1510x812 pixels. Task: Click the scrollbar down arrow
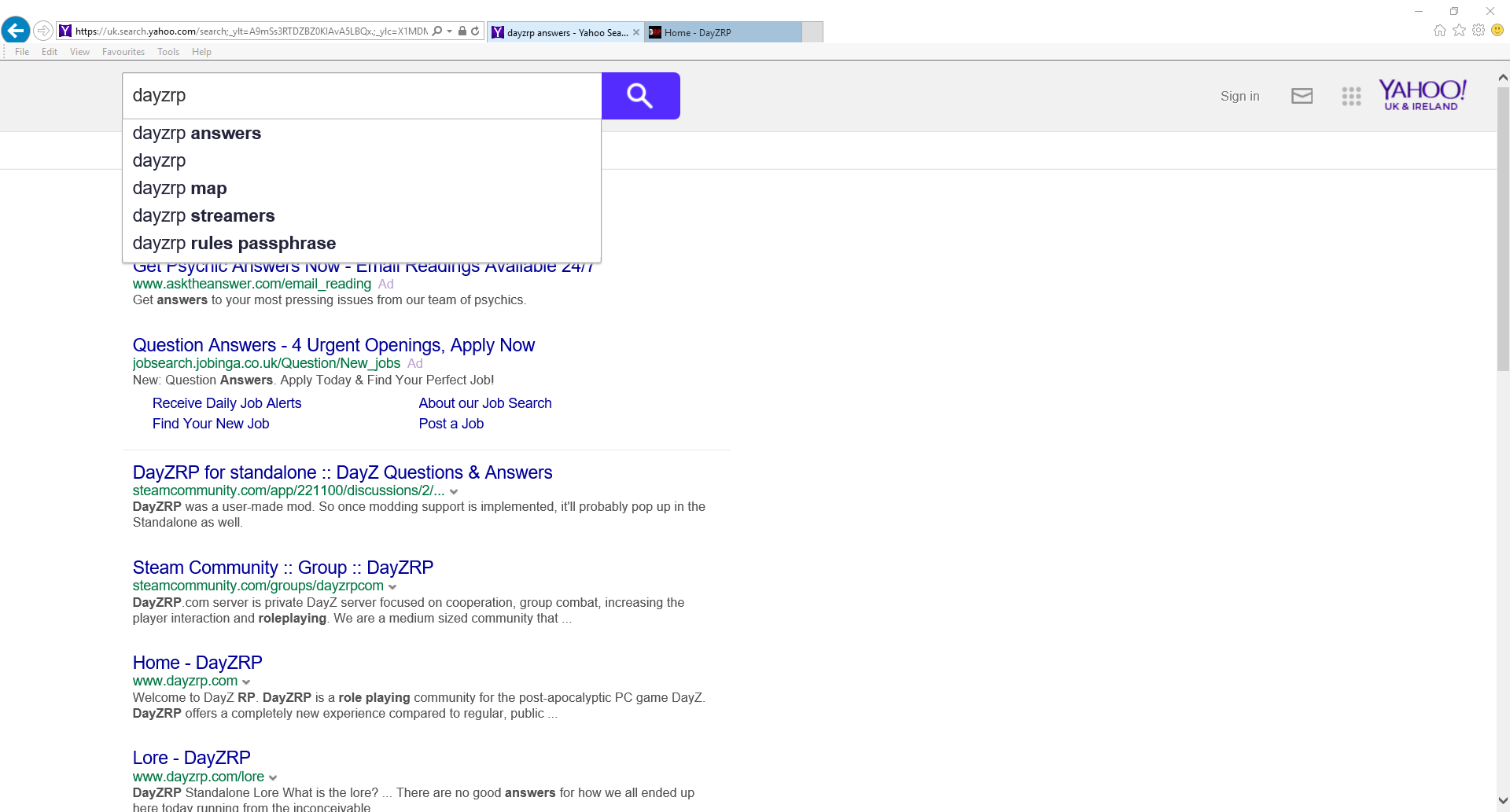coord(1503,801)
